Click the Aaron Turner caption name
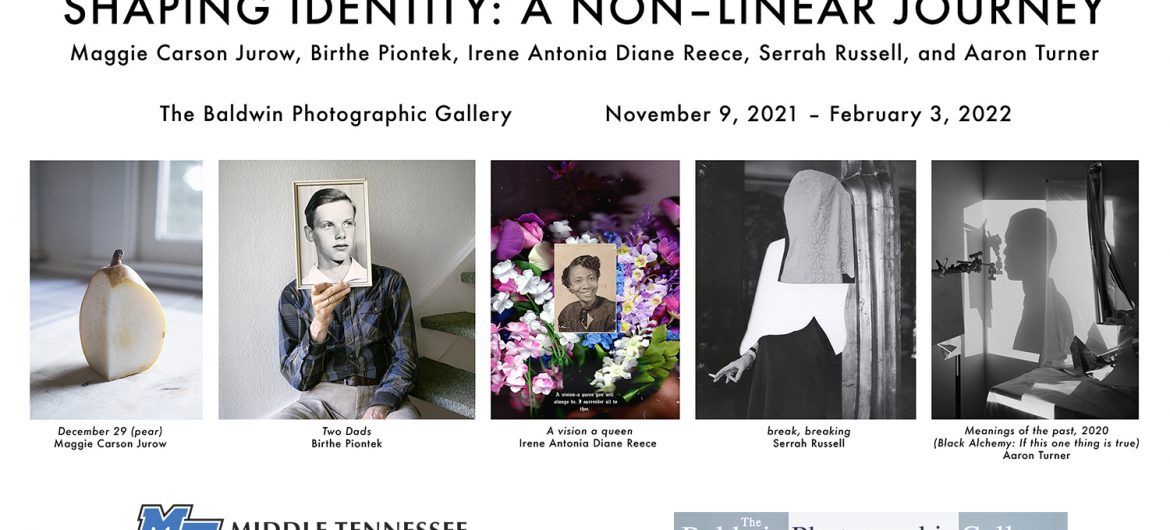1170x530 pixels. point(1036,455)
